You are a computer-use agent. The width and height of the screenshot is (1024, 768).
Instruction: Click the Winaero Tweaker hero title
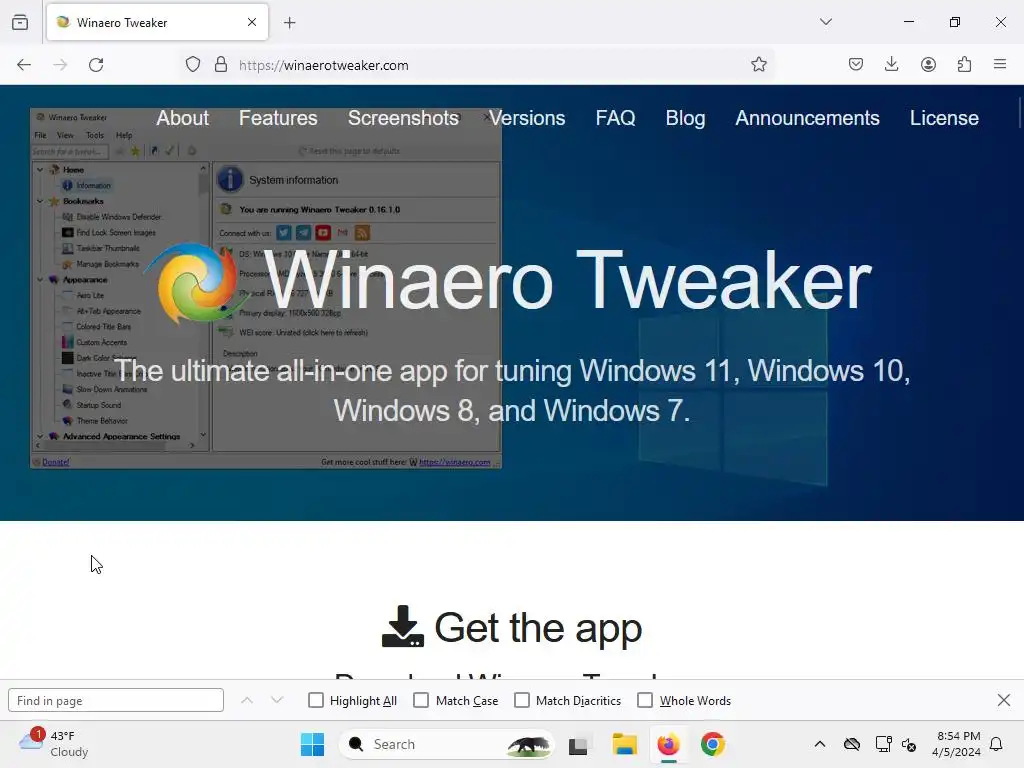568,281
